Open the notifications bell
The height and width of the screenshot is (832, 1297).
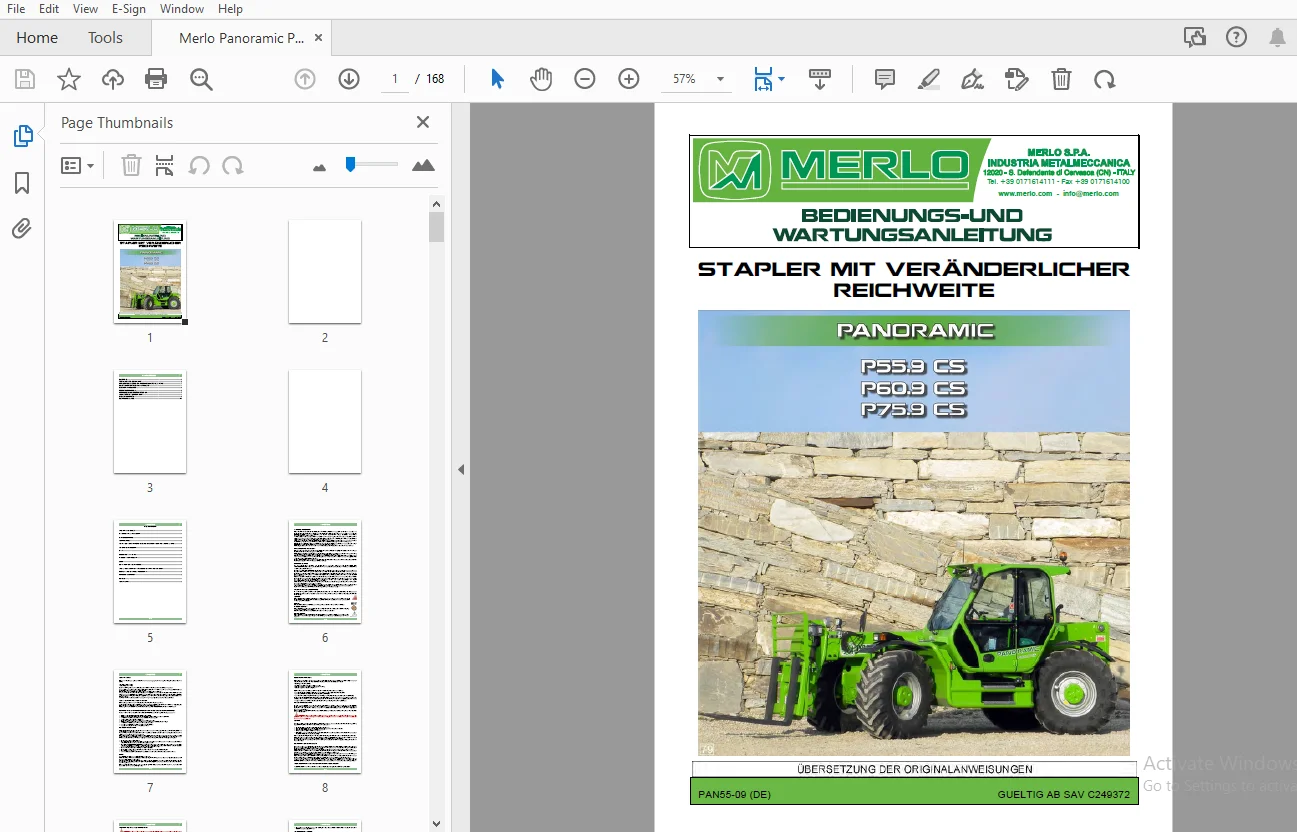tap(1277, 37)
